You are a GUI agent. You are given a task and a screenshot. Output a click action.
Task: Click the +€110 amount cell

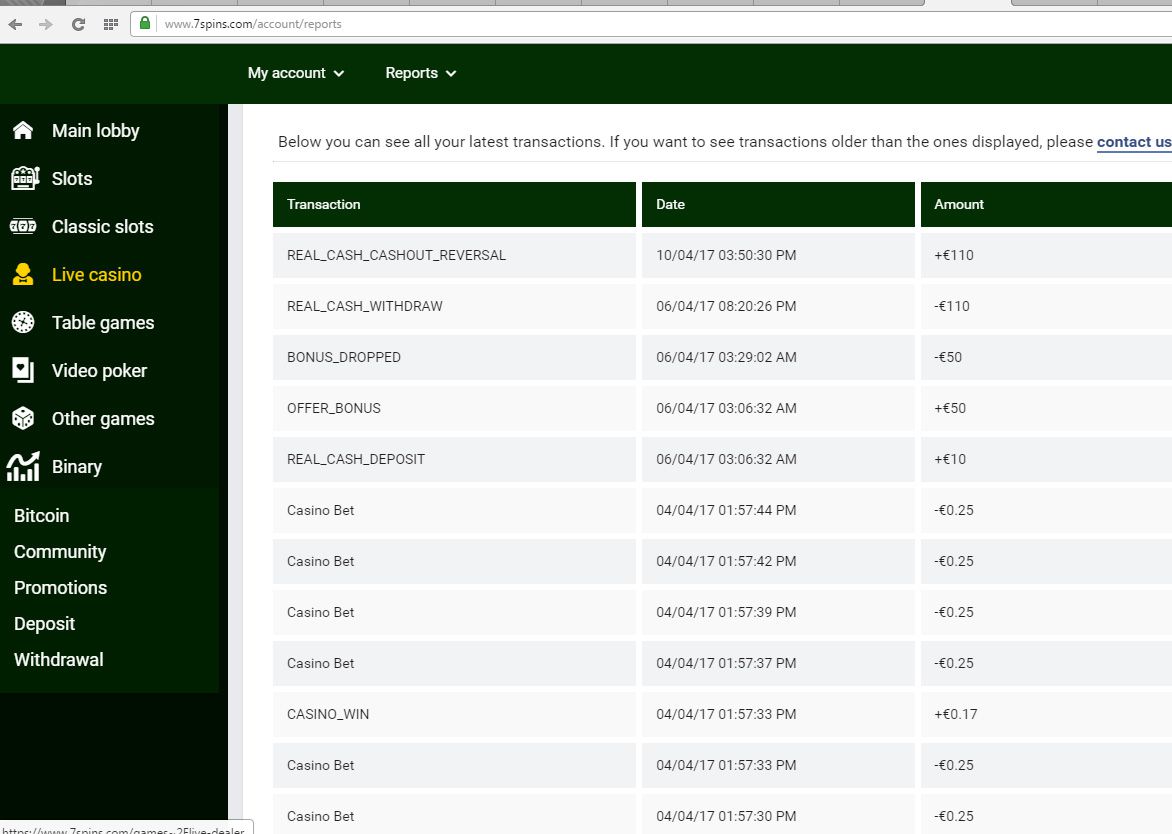pyautogui.click(x=1046, y=255)
